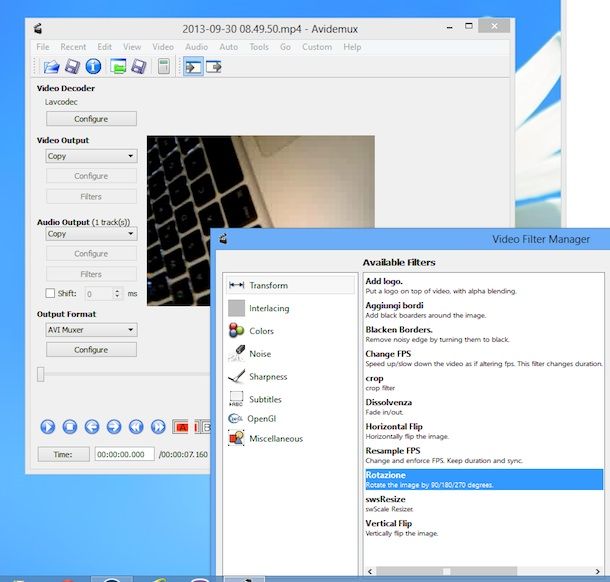Toggle the output preview mode icon
The image size is (610, 582).
[x=214, y=67]
